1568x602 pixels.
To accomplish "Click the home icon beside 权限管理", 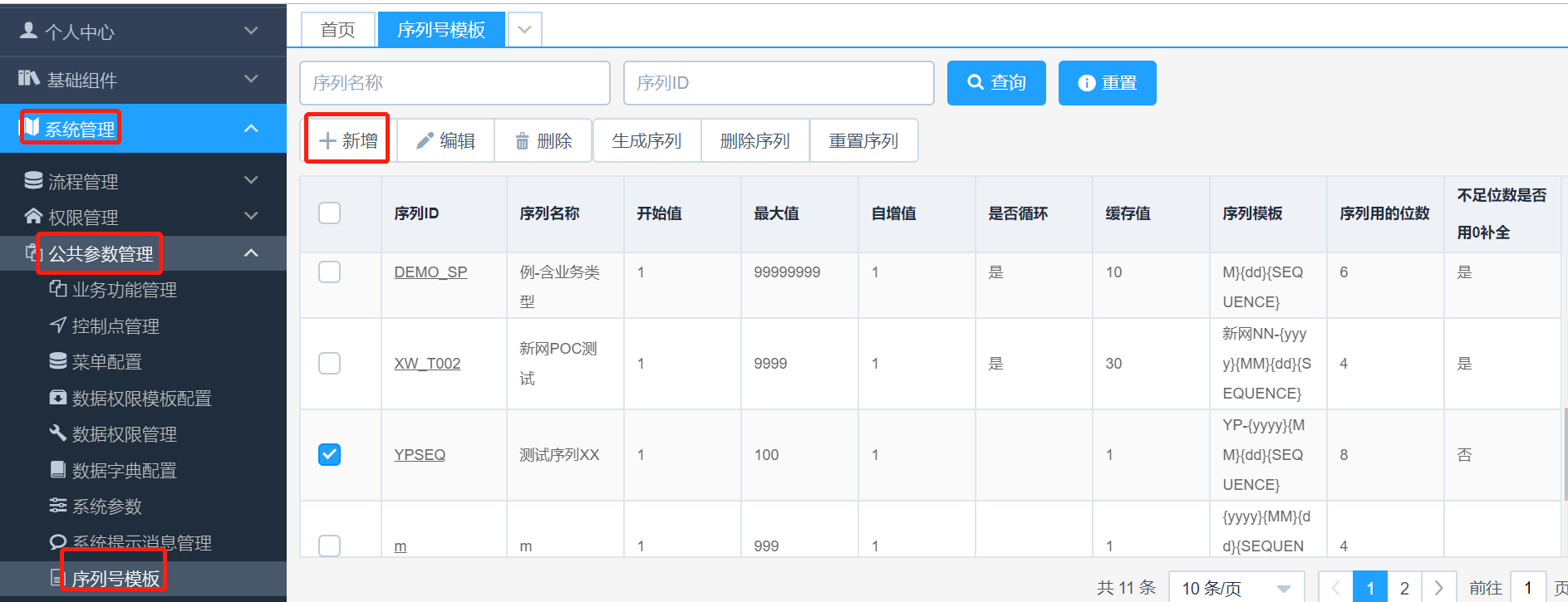I will tap(33, 217).
